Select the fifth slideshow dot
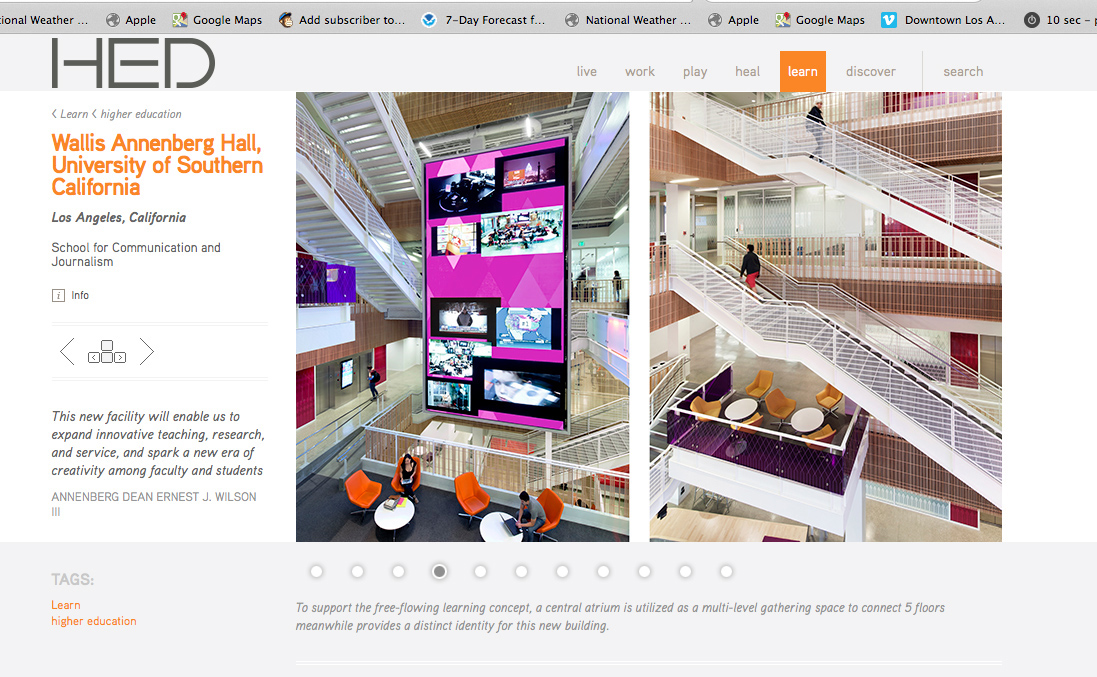Image resolution: width=1097 pixels, height=677 pixels. coord(480,571)
